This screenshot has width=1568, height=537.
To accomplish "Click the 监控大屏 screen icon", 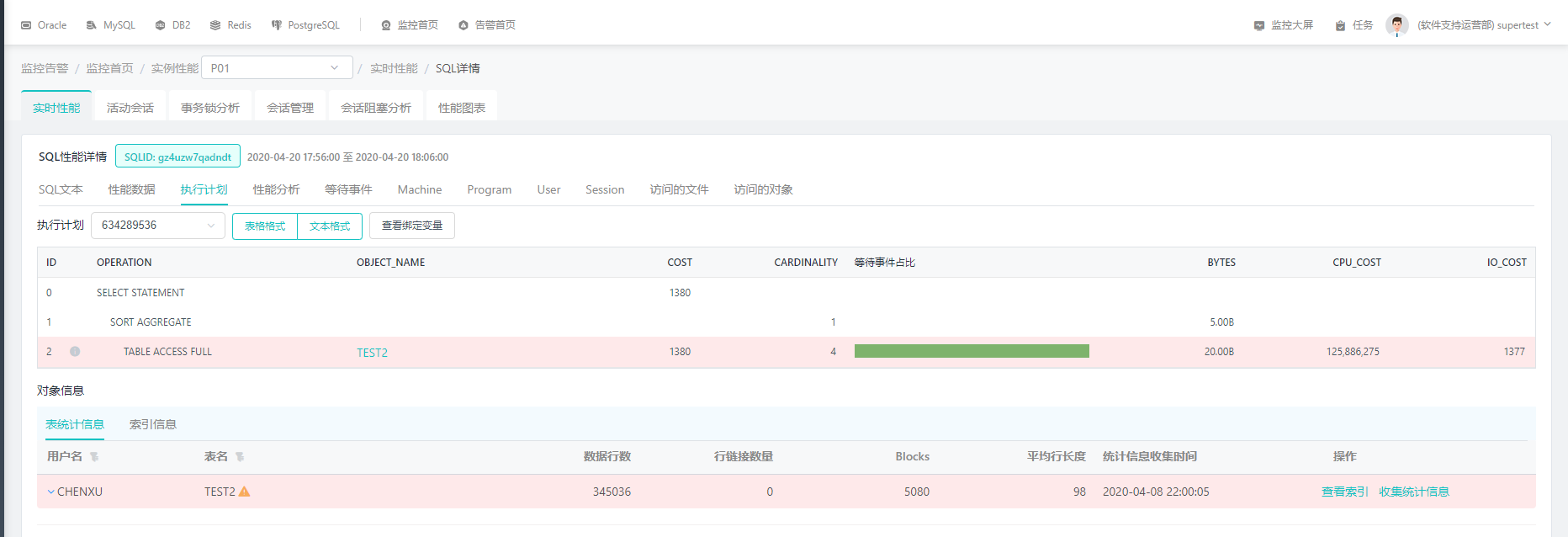I will [x=1259, y=25].
